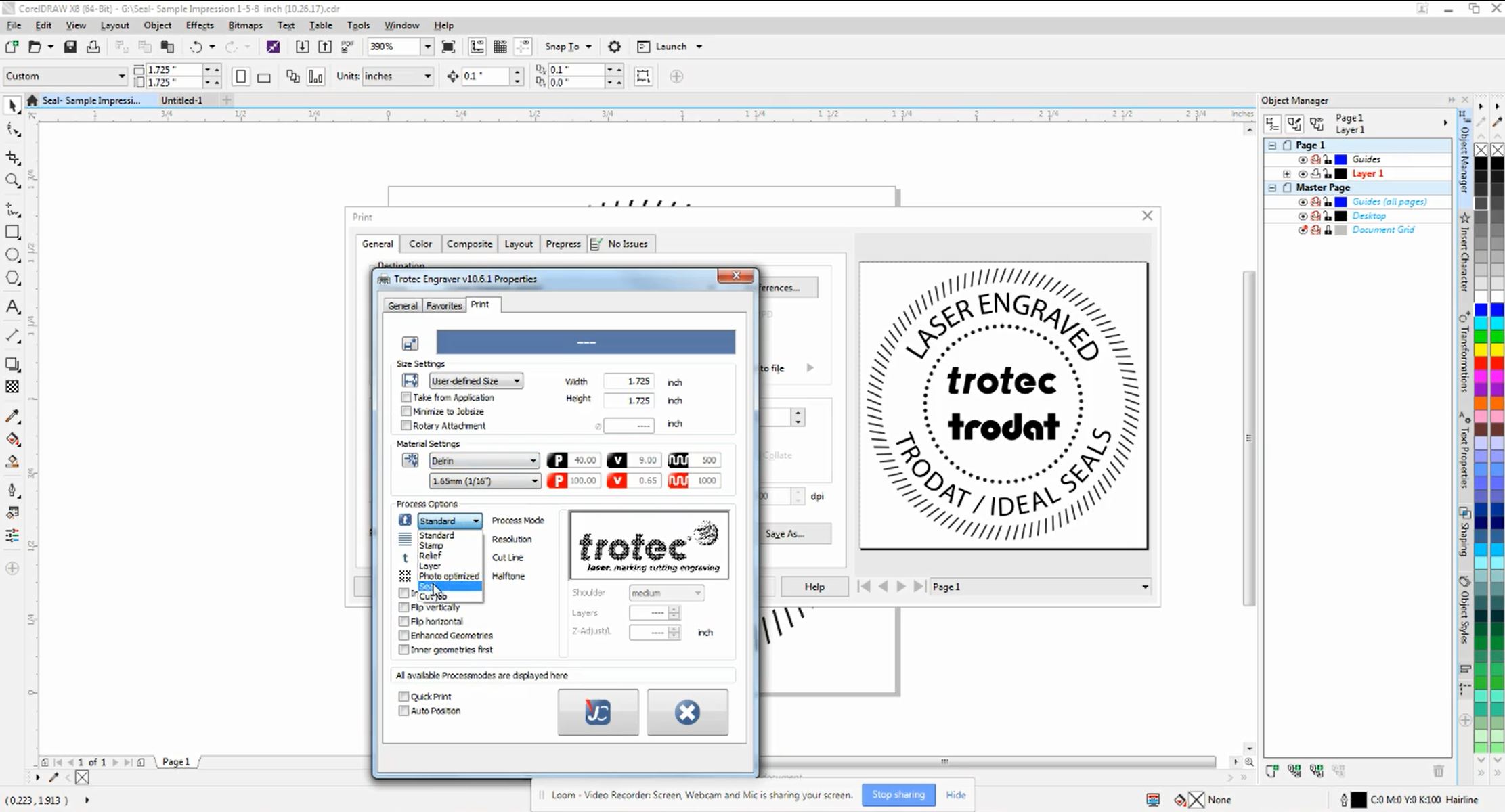This screenshot has width=1505, height=812.
Task: Click the Print icon in toolbar
Action: pos(93,47)
